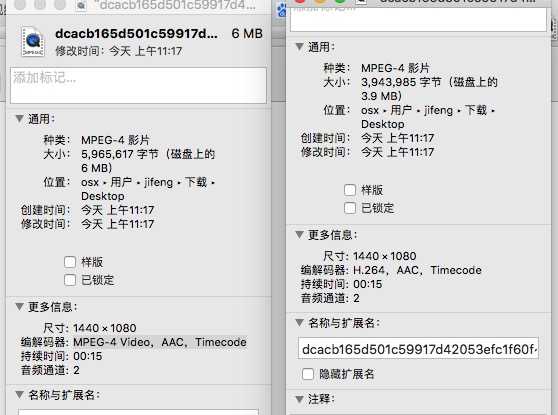The height and width of the screenshot is (415, 558).
Task: Enable the 隐藏扩展名 checkbox in right window
Action: click(x=308, y=374)
